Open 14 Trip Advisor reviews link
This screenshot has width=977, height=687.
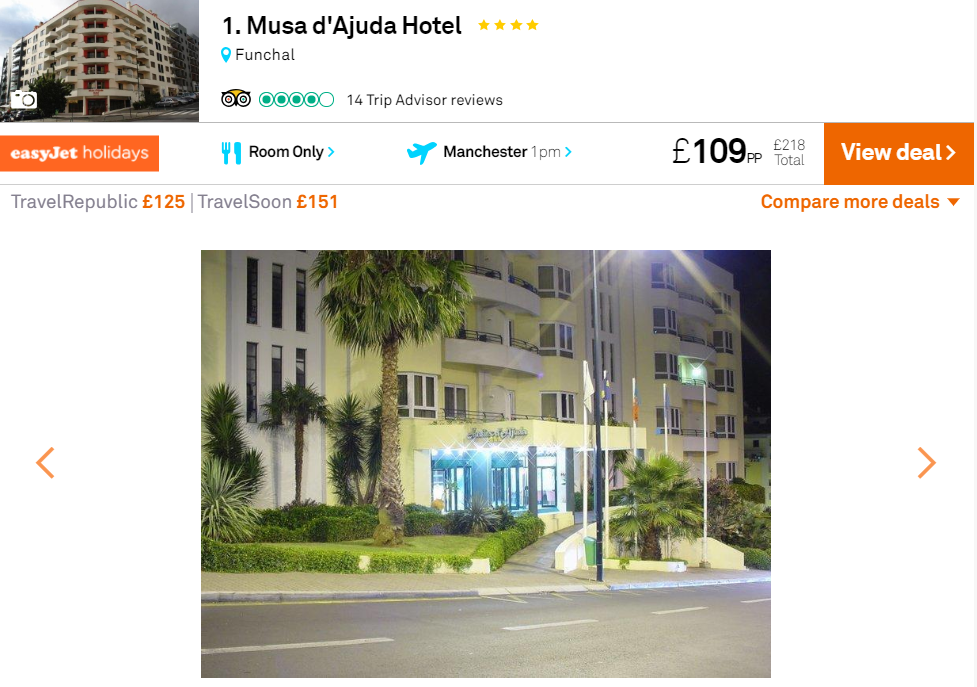tap(425, 100)
